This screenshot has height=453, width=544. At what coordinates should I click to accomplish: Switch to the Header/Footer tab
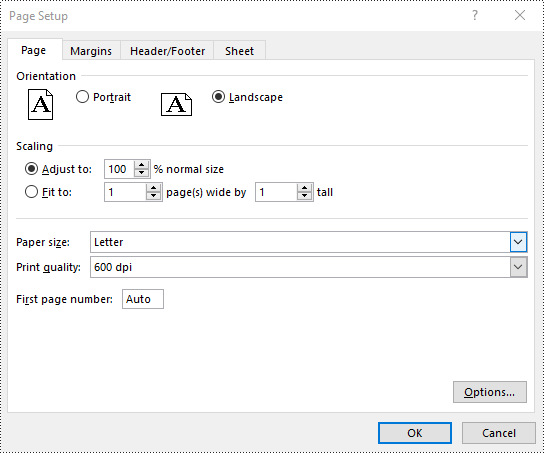click(167, 51)
